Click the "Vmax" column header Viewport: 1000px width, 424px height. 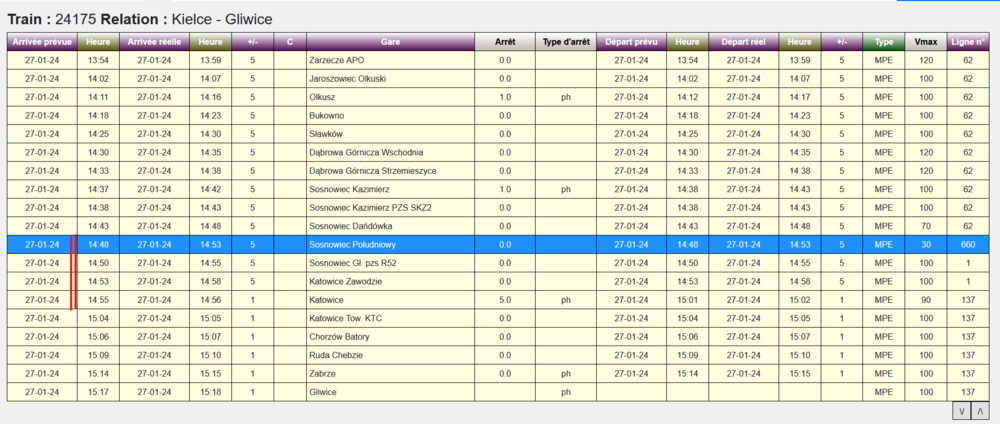pos(925,42)
